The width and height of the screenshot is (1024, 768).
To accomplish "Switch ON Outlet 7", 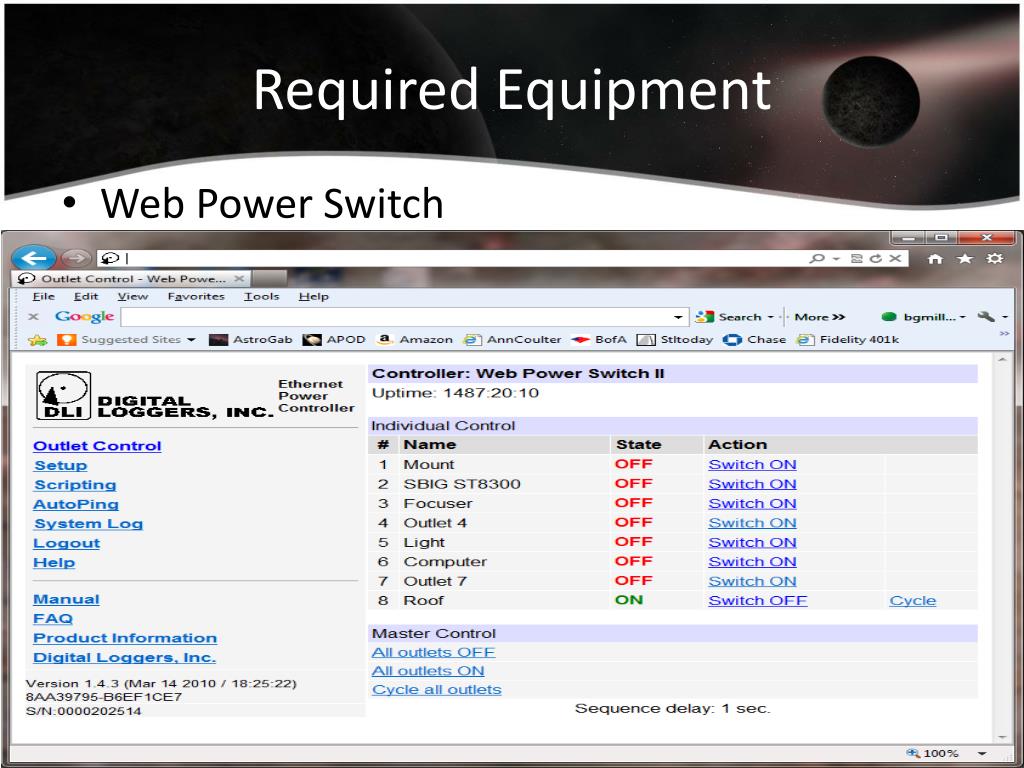I will [752, 581].
